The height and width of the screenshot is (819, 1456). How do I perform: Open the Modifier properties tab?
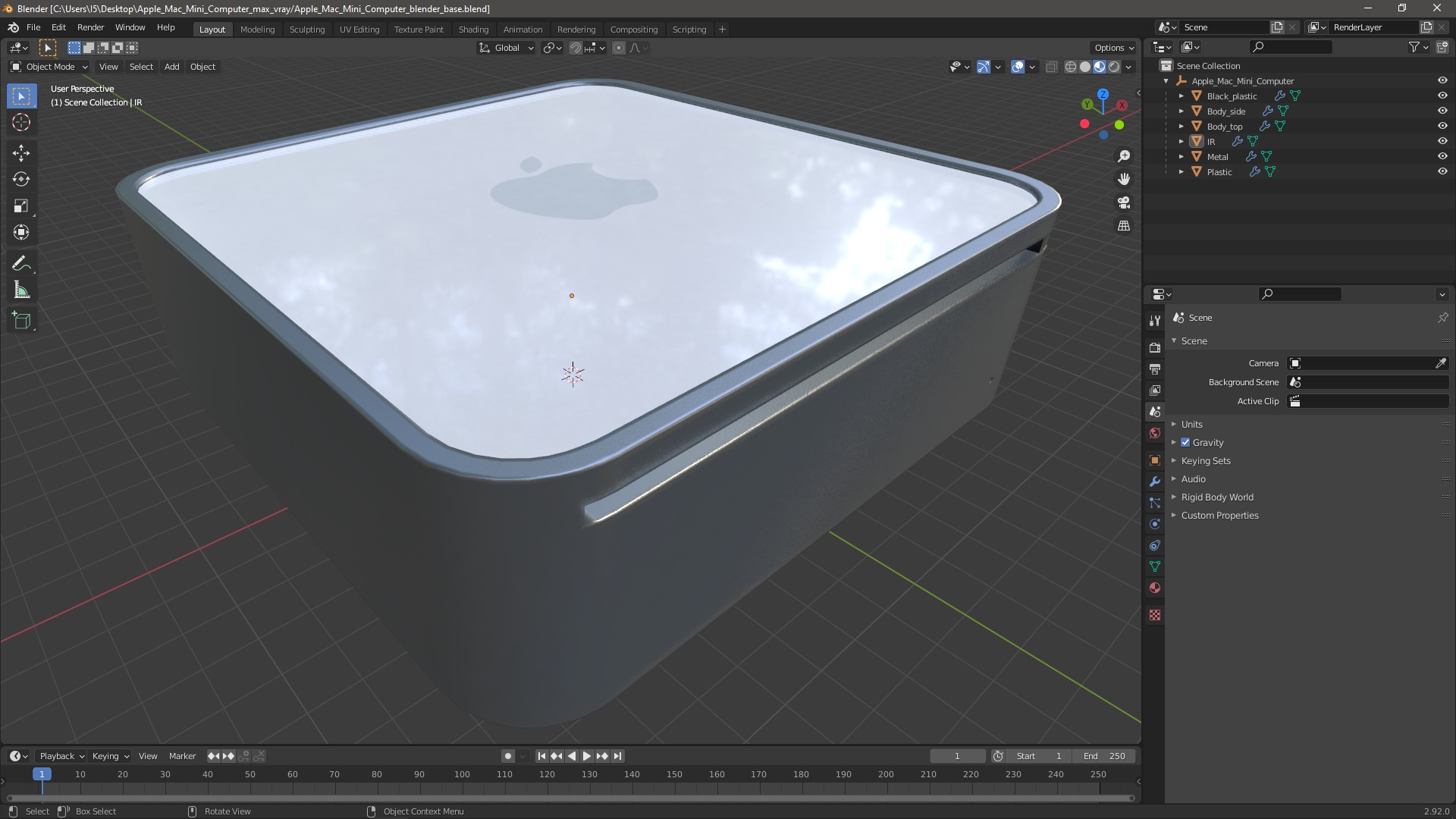point(1155,482)
